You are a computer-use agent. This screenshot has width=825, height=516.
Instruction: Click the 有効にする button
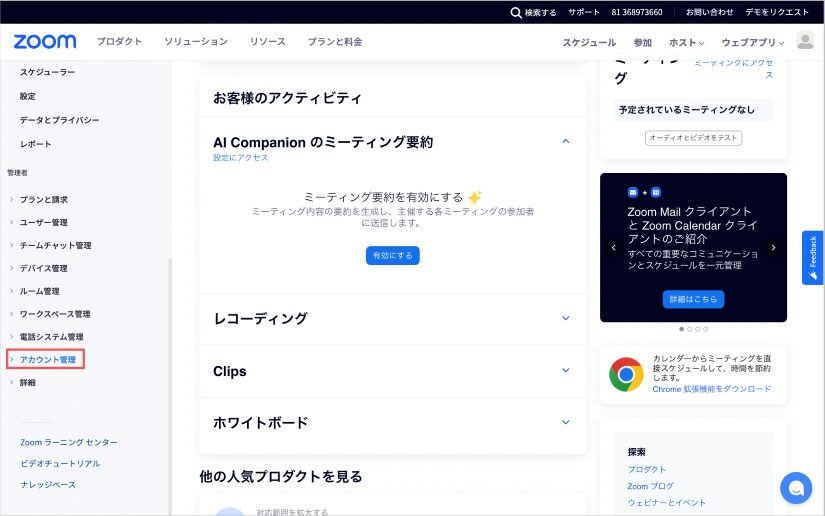click(x=392, y=256)
